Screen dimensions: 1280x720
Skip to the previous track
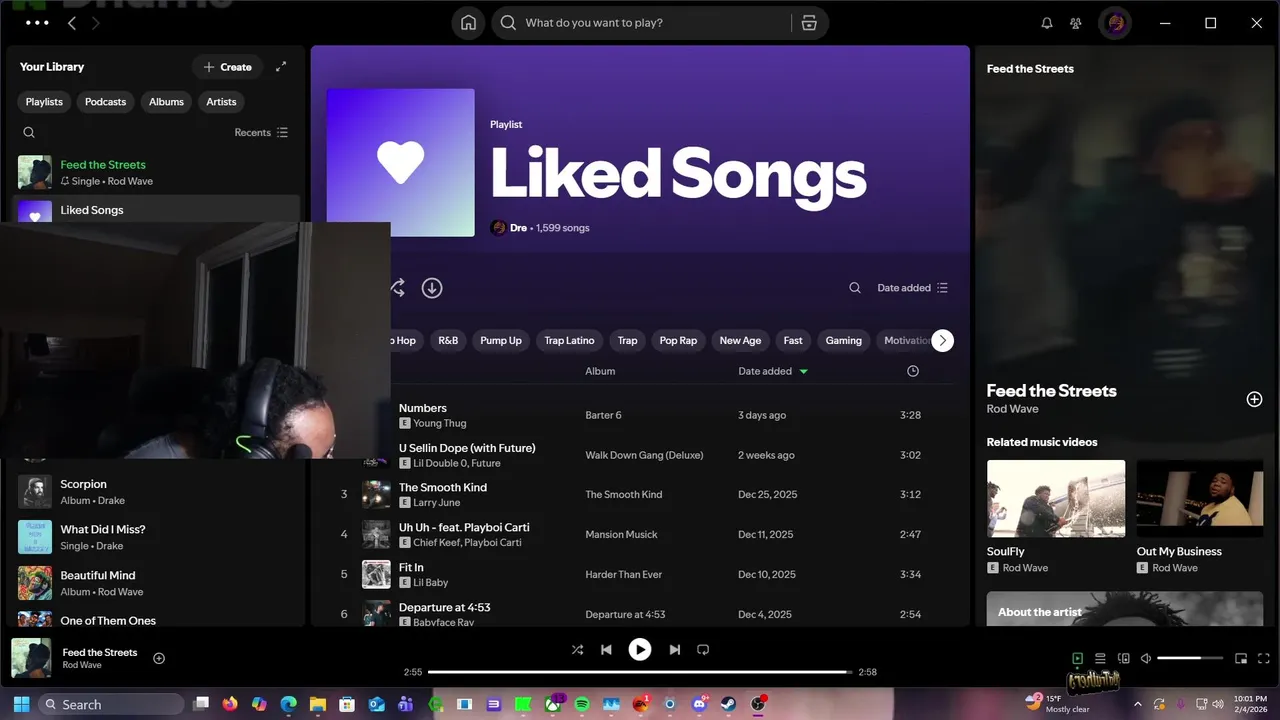(606, 650)
